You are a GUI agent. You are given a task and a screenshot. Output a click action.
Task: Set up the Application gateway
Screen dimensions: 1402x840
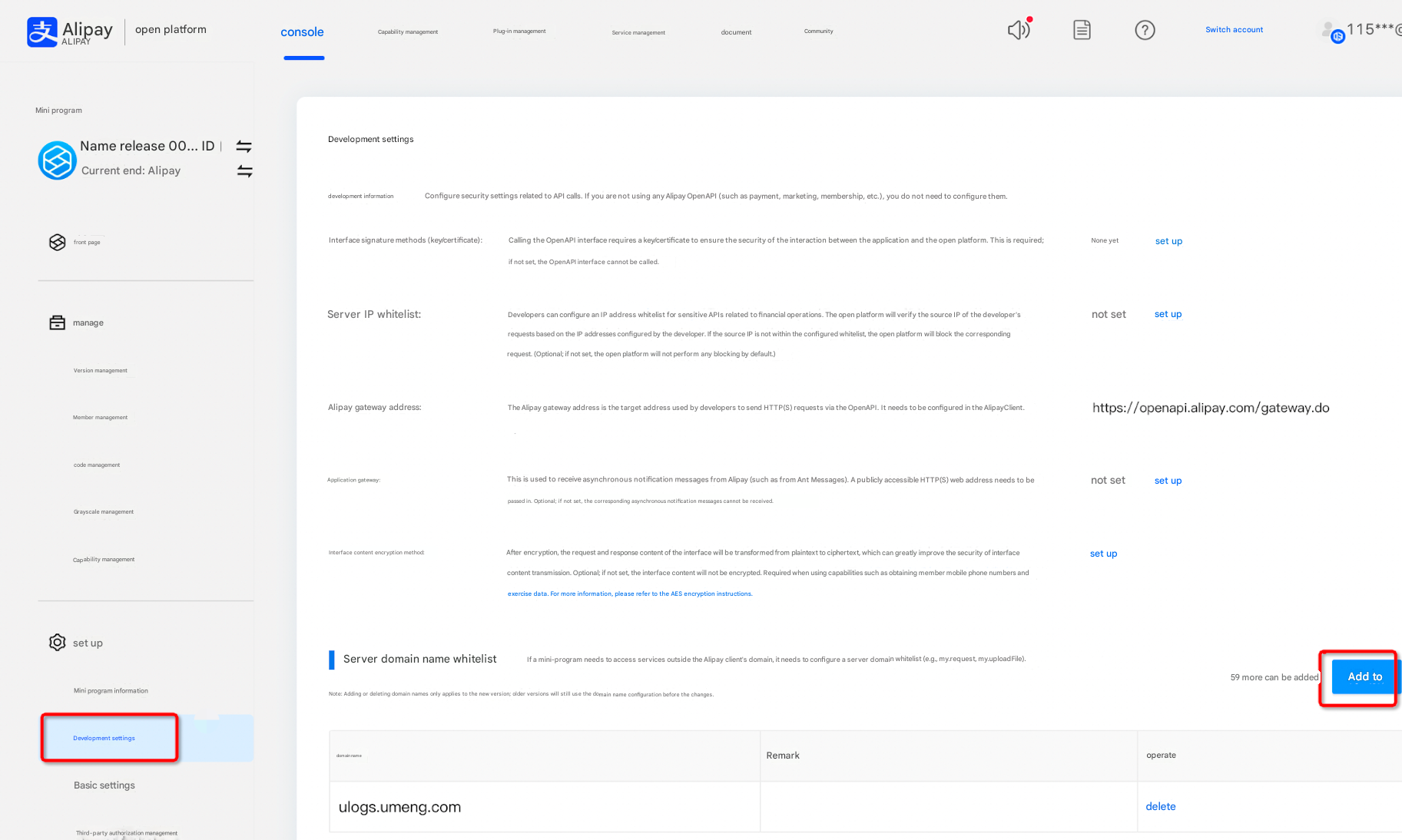coord(1168,481)
